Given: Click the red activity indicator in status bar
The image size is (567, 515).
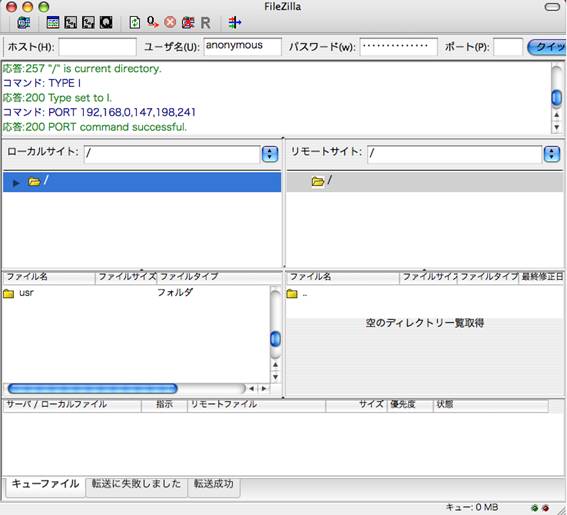Looking at the screenshot, I should pyautogui.click(x=545, y=508).
